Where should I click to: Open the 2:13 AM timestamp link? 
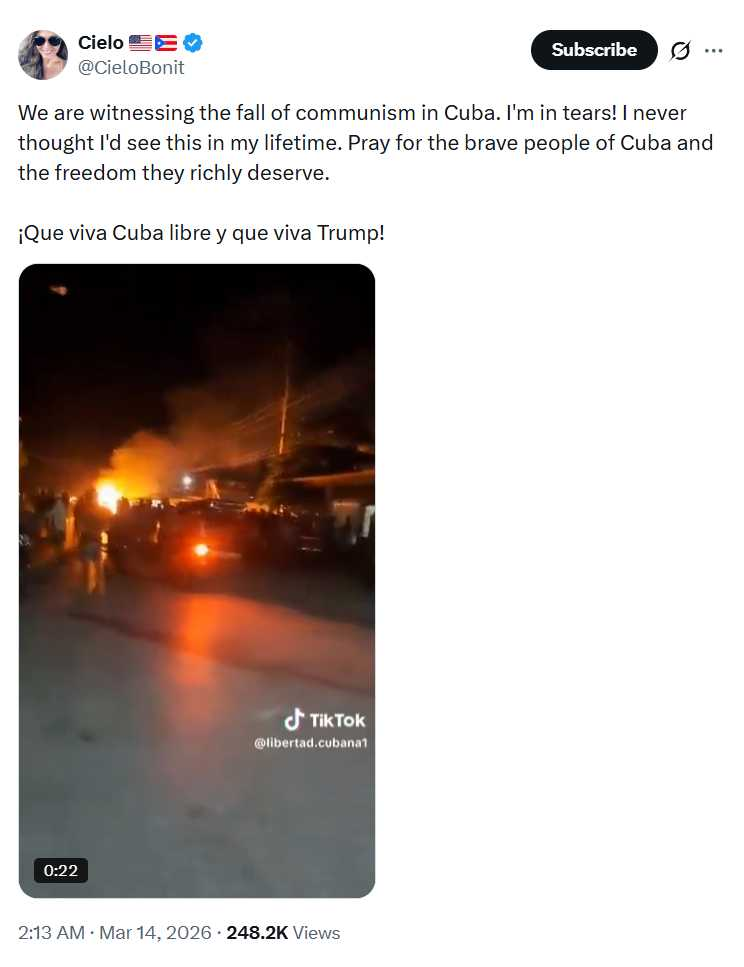51,932
